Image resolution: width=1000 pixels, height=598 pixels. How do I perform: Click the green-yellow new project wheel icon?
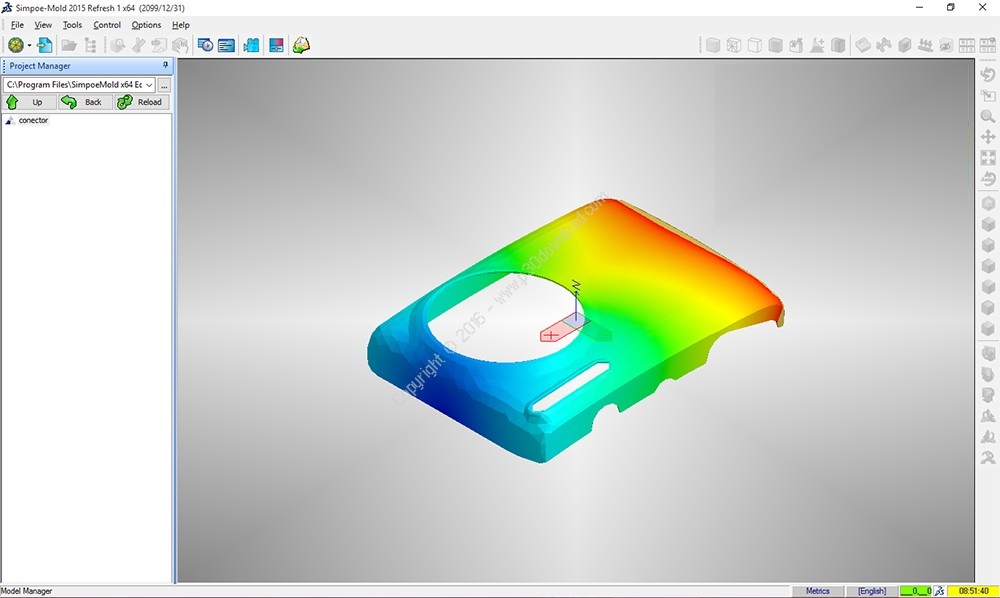(15, 45)
